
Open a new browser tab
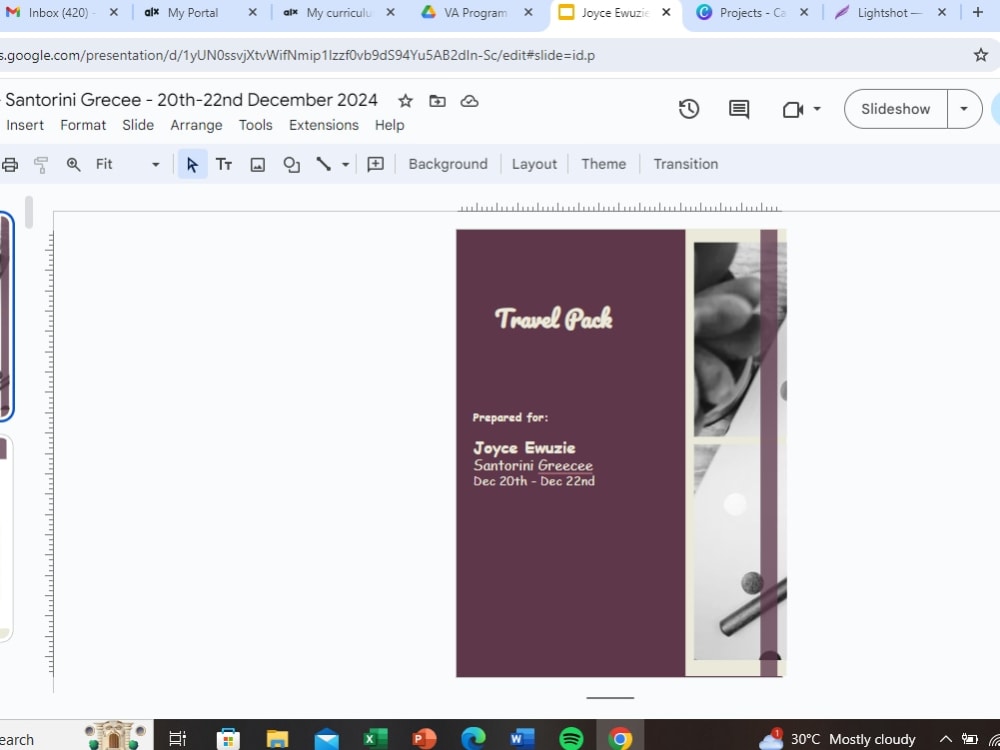pos(978,12)
